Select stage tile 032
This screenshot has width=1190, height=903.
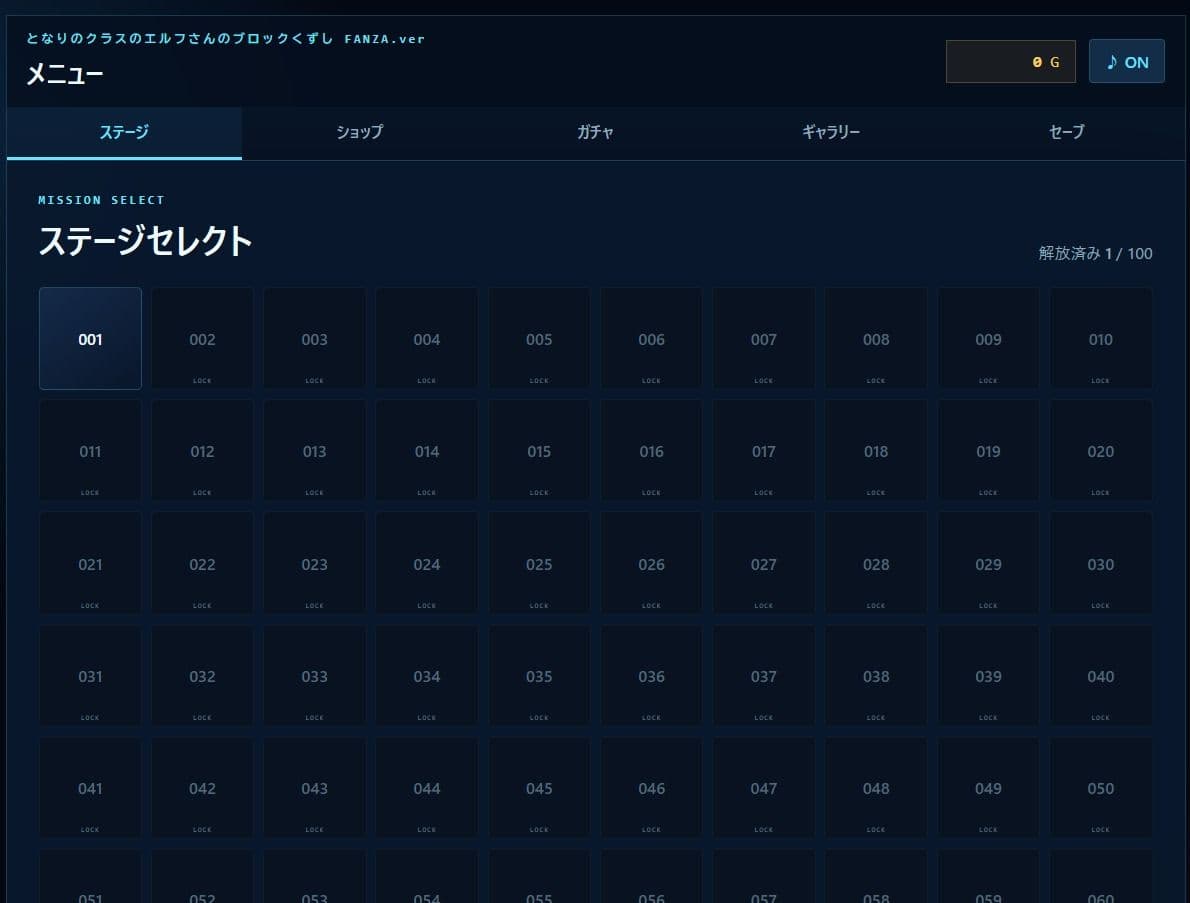(x=203, y=675)
